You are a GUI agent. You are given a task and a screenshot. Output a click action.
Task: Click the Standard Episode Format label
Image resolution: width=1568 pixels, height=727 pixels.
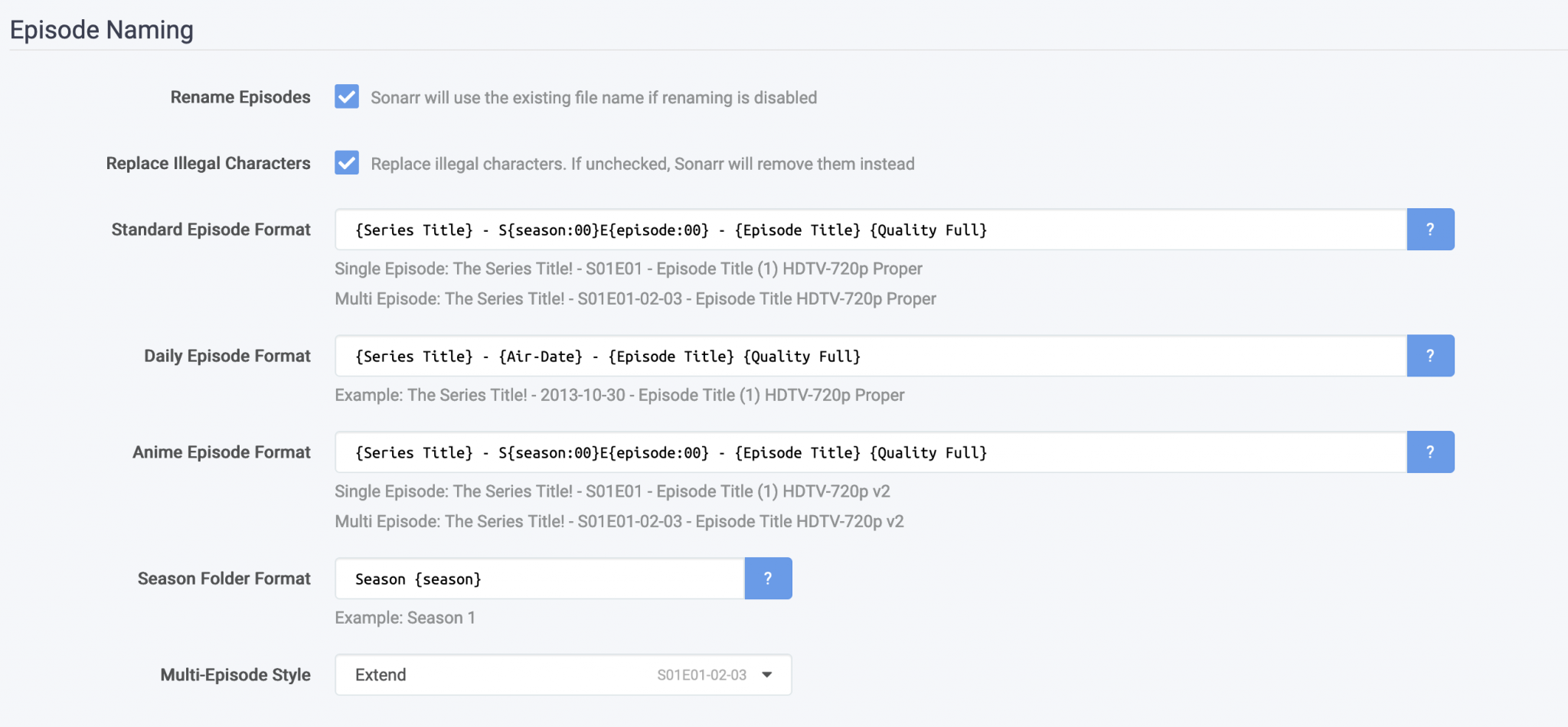tap(211, 230)
